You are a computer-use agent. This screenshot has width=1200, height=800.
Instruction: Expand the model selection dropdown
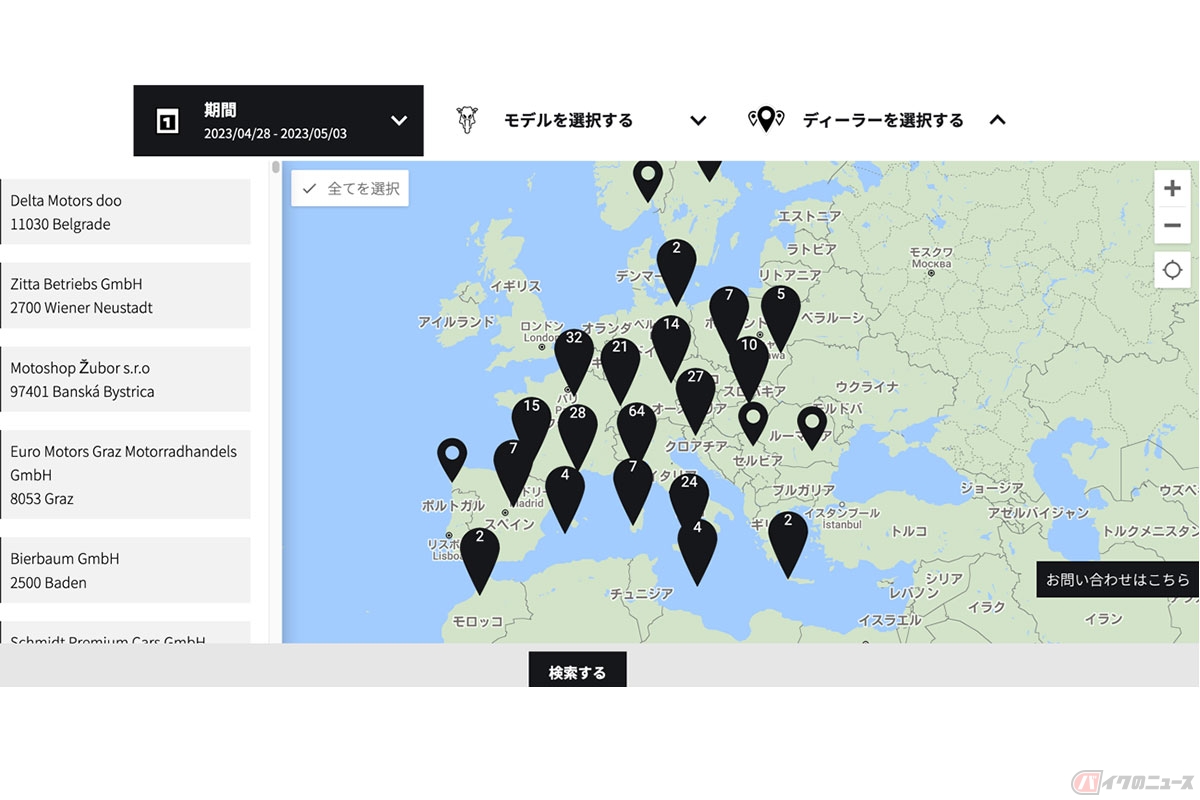tap(698, 121)
